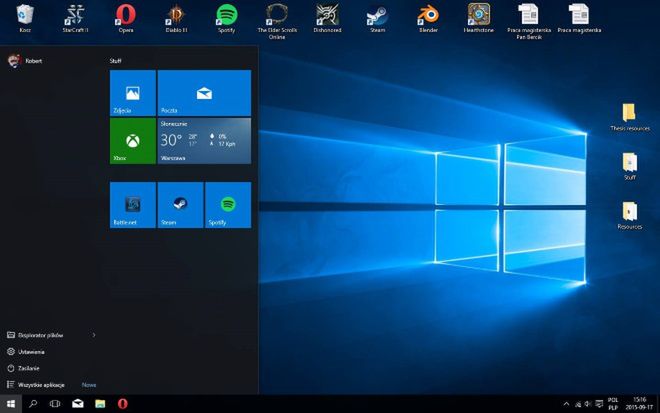Show hidden system tray icons

point(567,404)
